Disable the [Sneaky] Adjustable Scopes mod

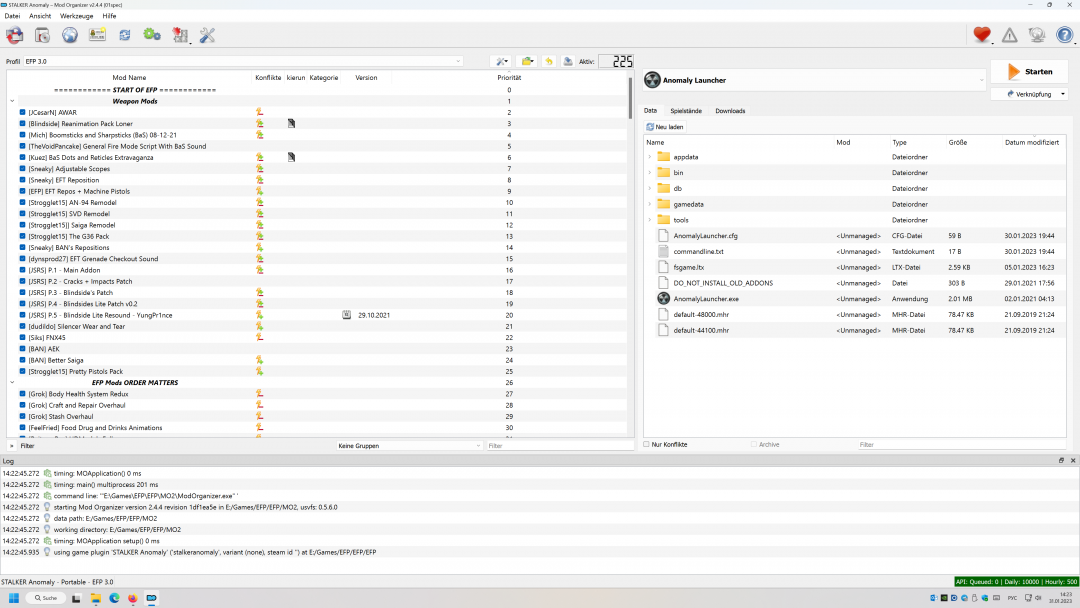[22, 169]
